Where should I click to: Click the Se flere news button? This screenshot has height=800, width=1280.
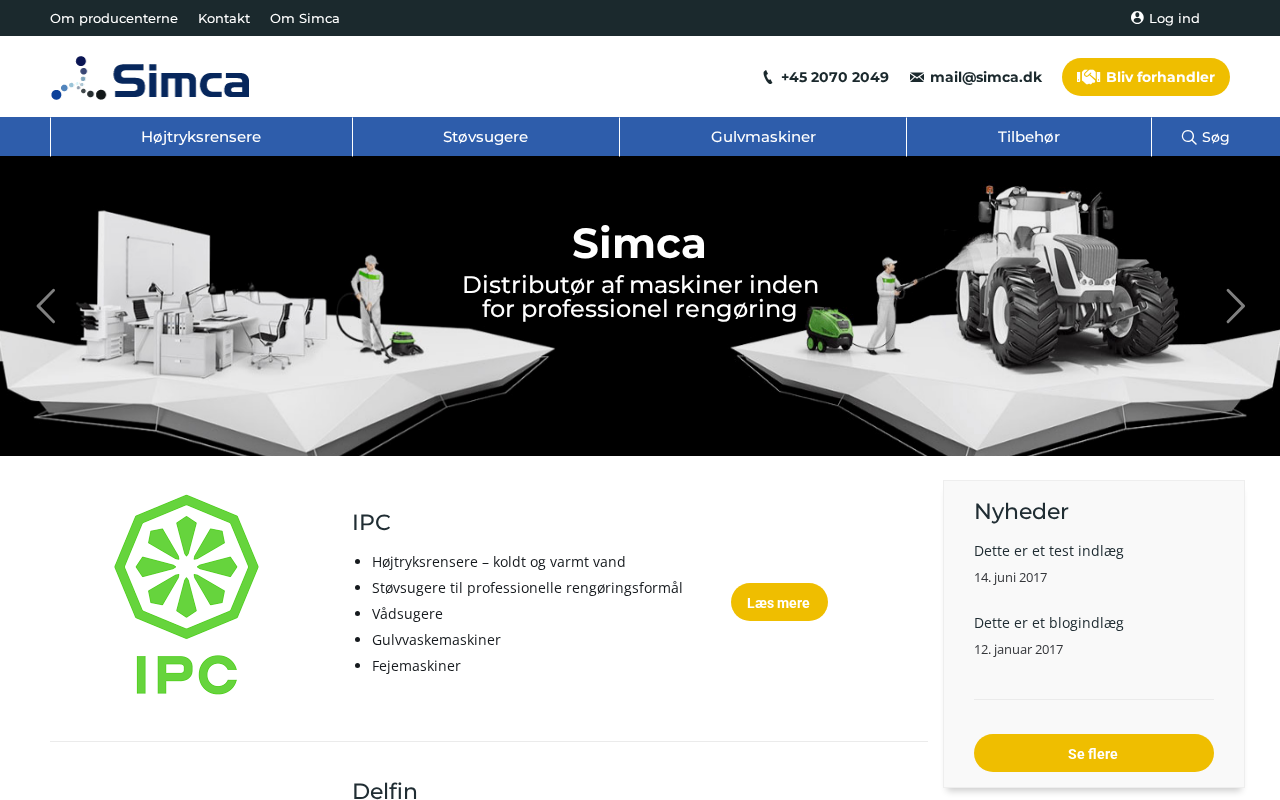pyautogui.click(x=1093, y=753)
